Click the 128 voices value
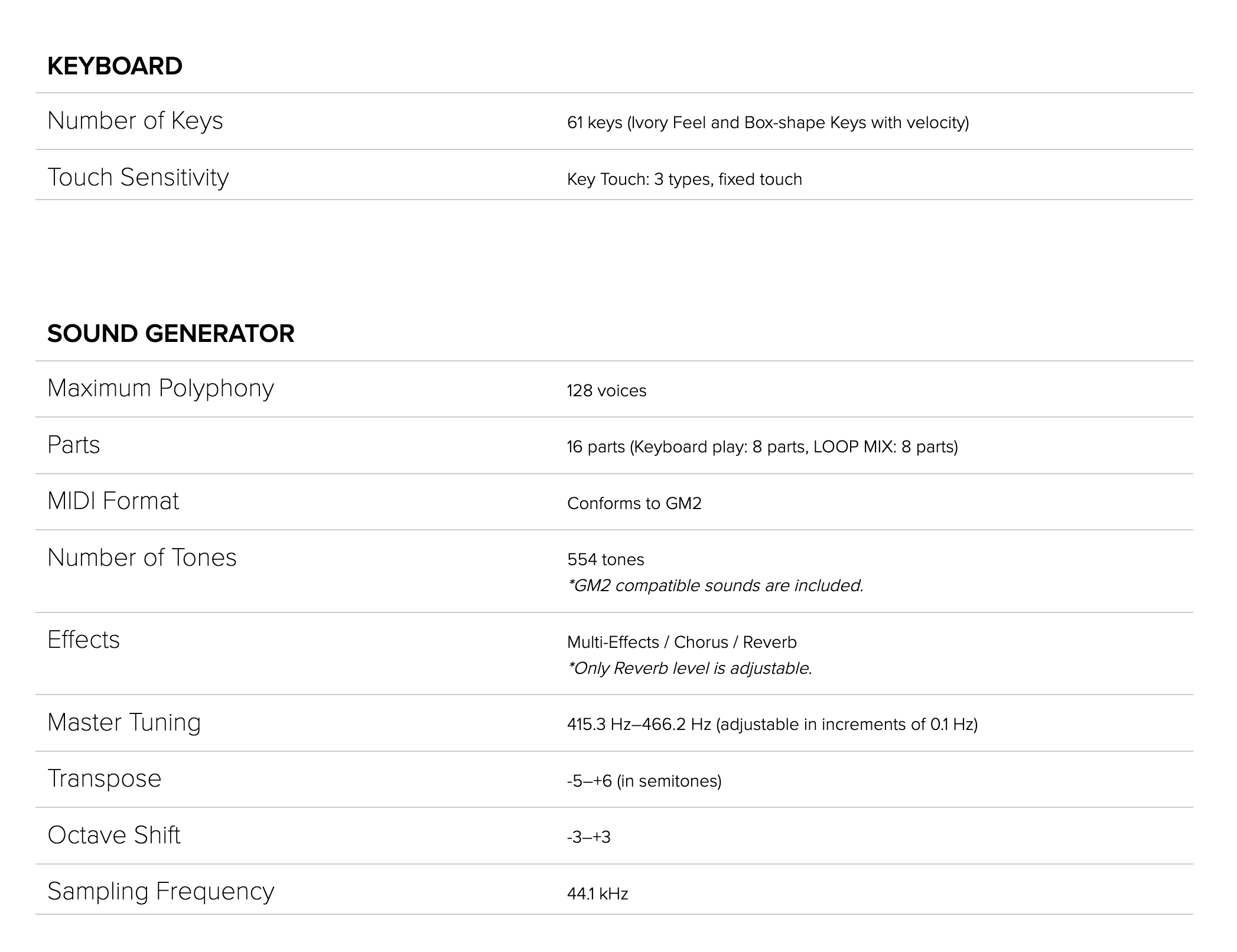The image size is (1237, 952). point(607,390)
